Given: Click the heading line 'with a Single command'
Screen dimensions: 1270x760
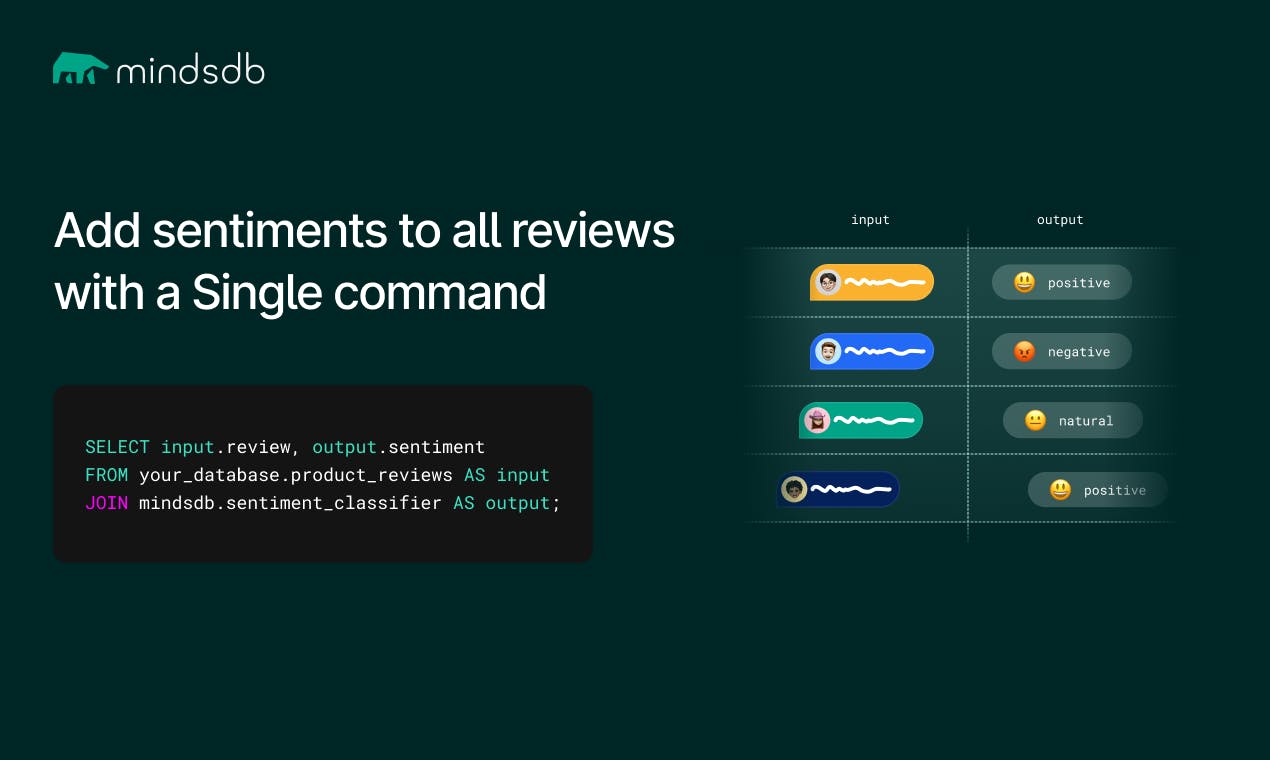Looking at the screenshot, I should (x=300, y=293).
